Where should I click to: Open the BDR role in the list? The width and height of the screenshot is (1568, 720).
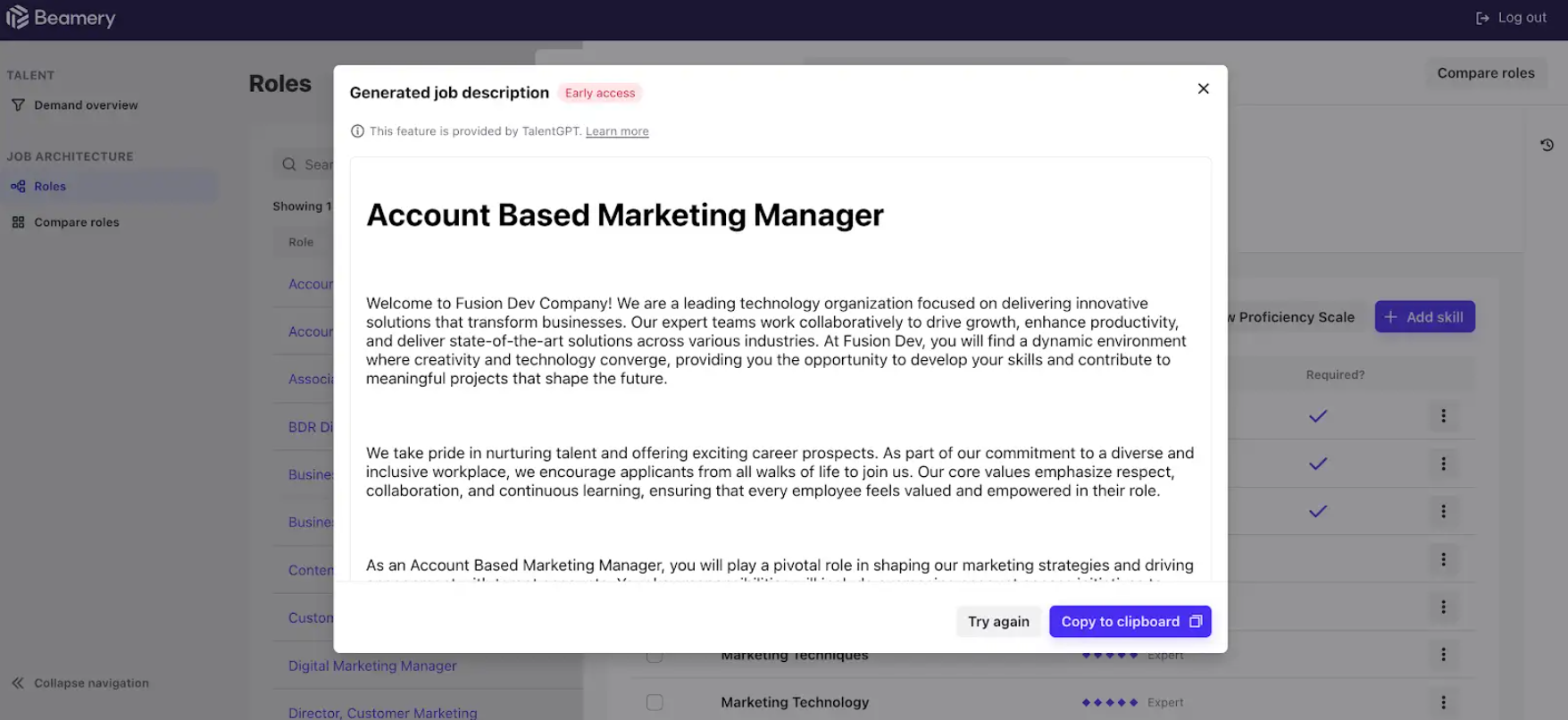tap(311, 427)
